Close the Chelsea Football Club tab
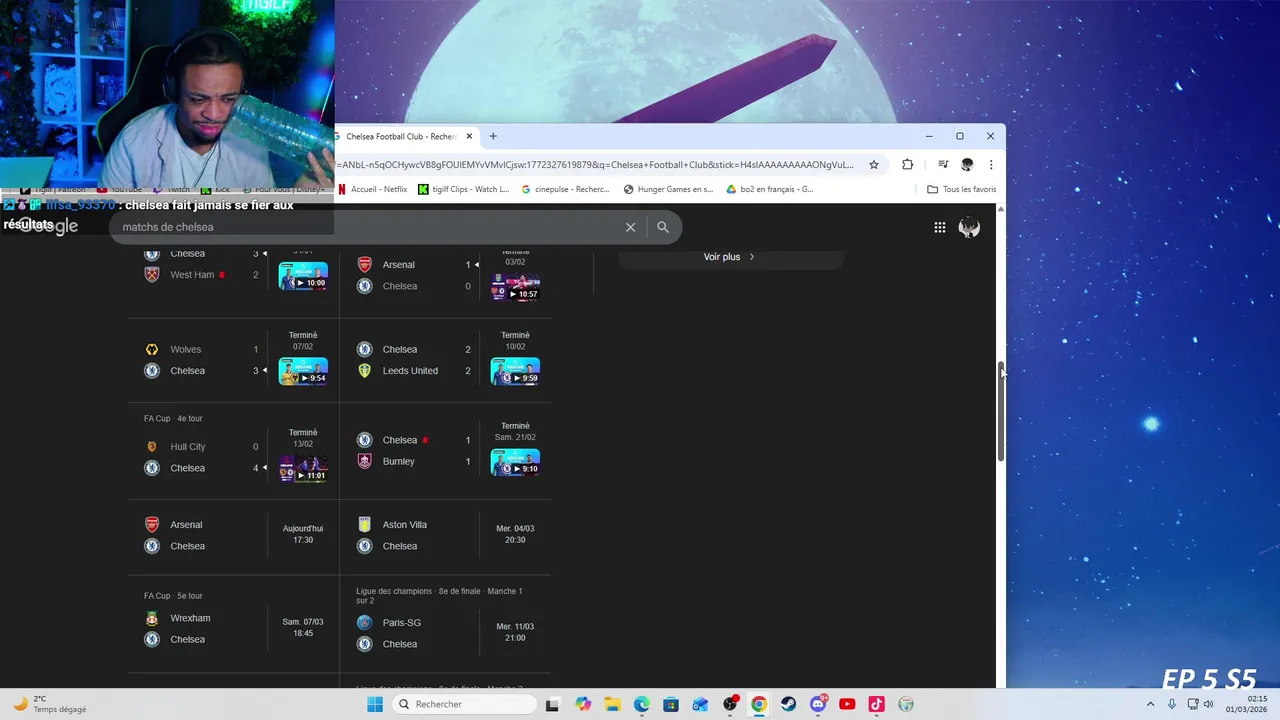 [469, 136]
